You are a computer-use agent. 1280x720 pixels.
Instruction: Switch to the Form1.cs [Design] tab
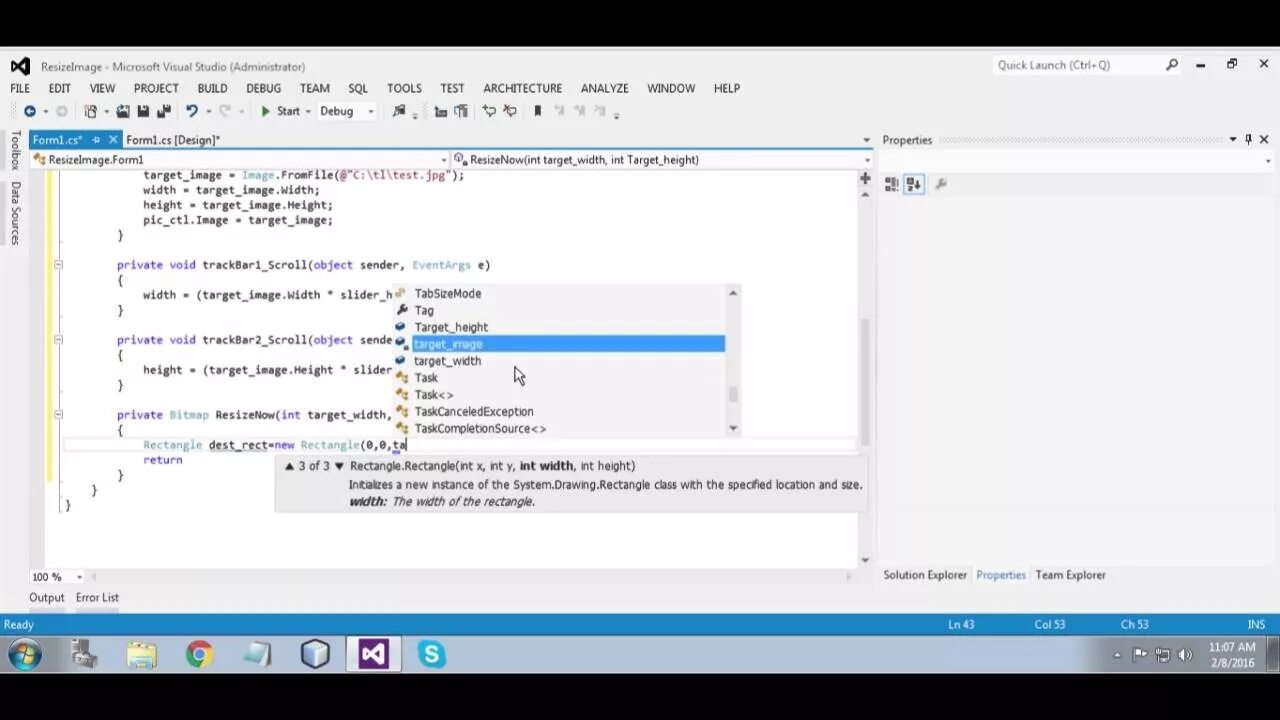click(x=172, y=140)
